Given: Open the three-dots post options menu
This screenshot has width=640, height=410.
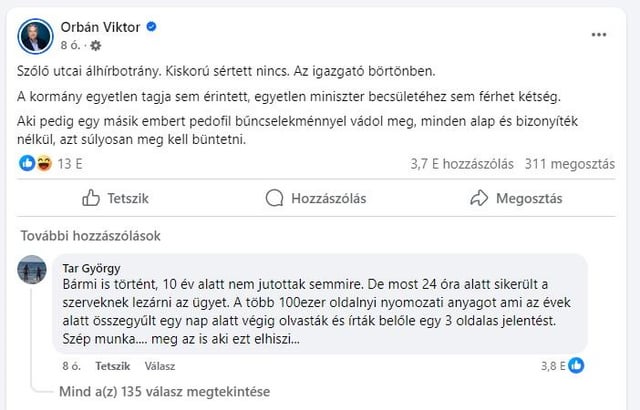Looking at the screenshot, I should [599, 35].
